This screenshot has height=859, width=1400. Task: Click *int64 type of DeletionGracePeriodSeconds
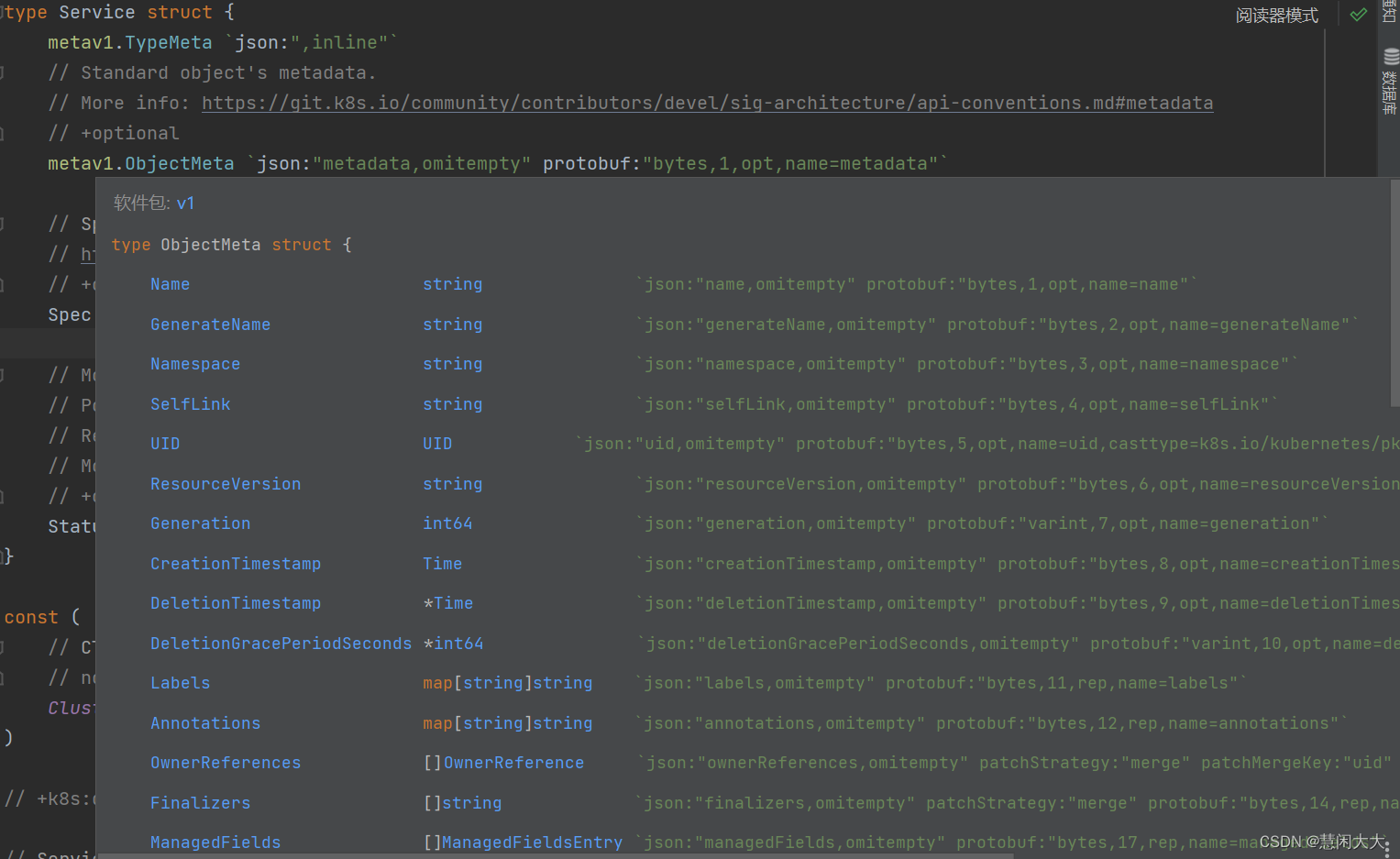[x=453, y=644]
